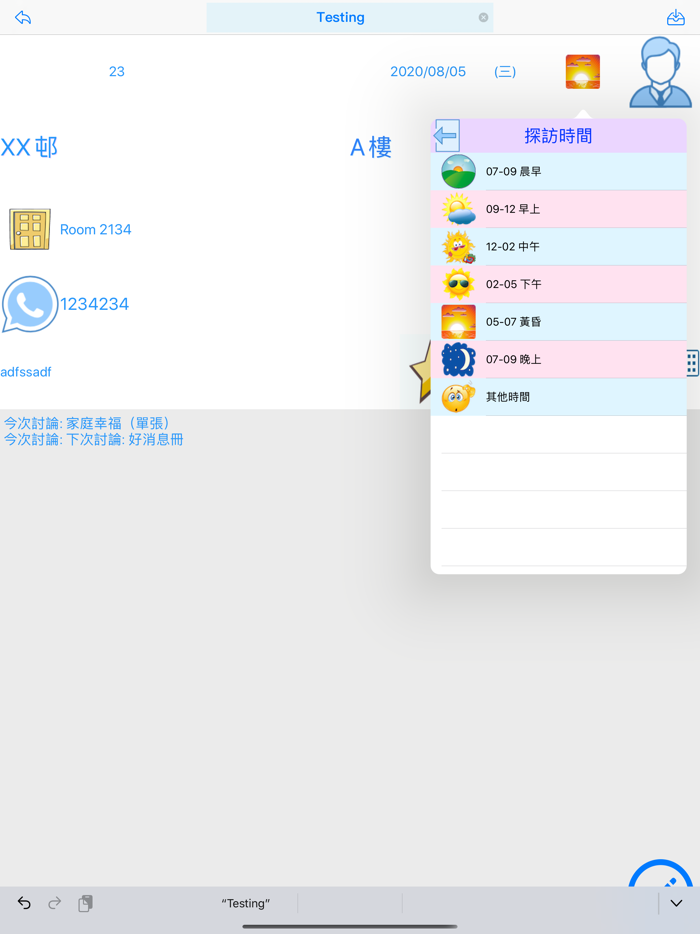Tap the redo arrow in keyboard bar
Viewport: 700px width, 934px height.
[54, 903]
